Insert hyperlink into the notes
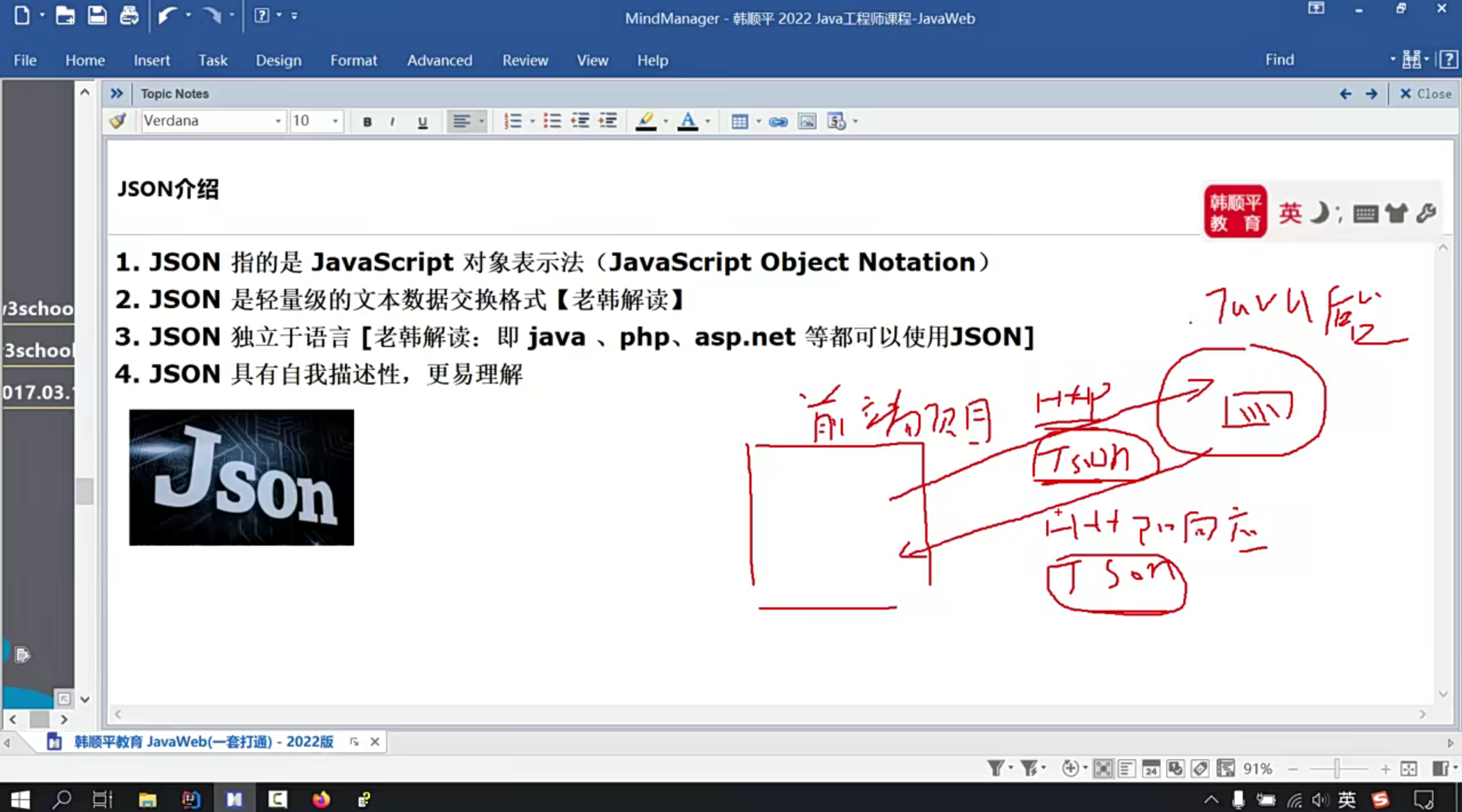Viewport: 1462px width, 812px height. pyautogui.click(x=778, y=121)
